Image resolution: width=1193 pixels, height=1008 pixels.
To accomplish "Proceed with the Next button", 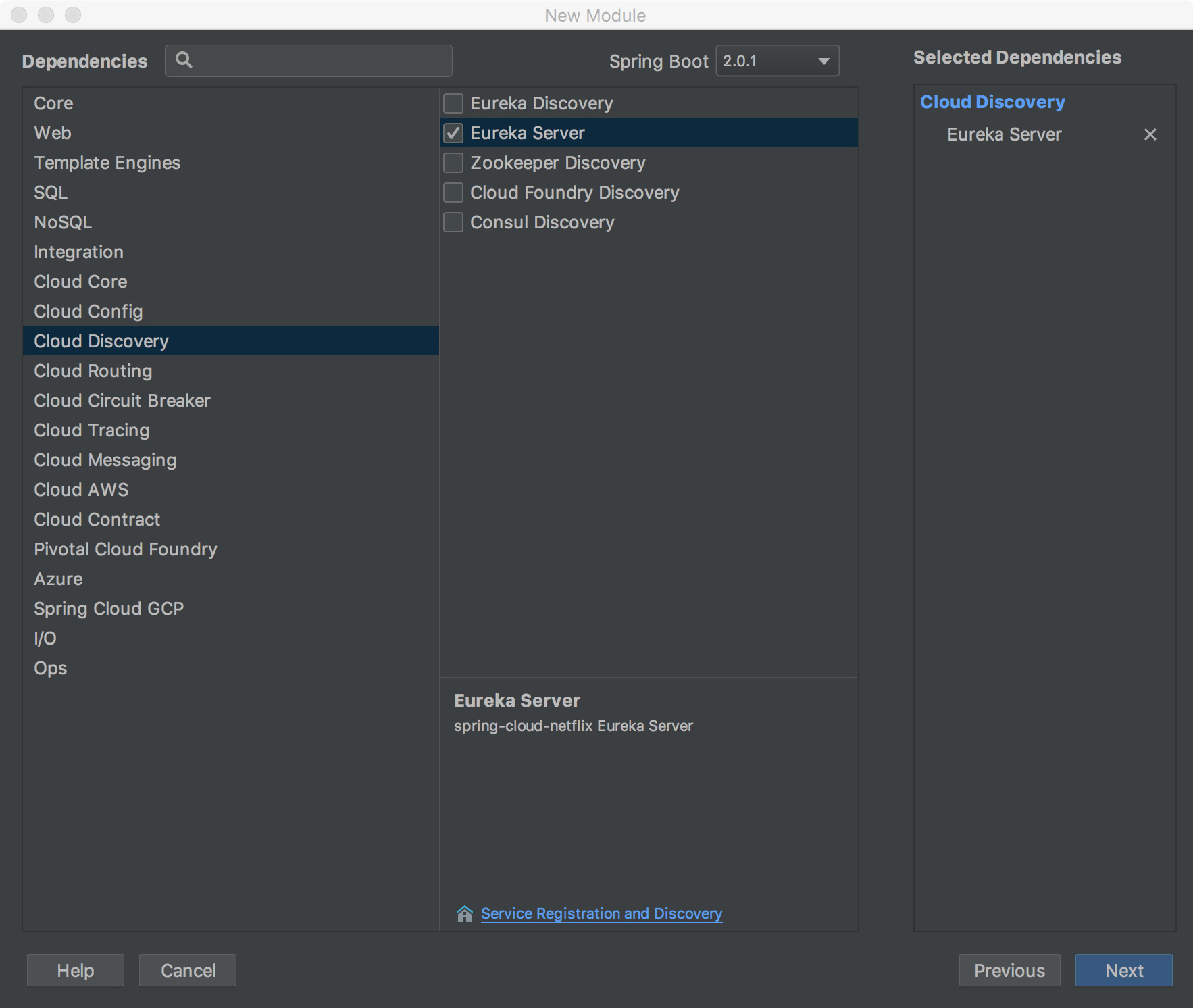I will click(x=1124, y=970).
